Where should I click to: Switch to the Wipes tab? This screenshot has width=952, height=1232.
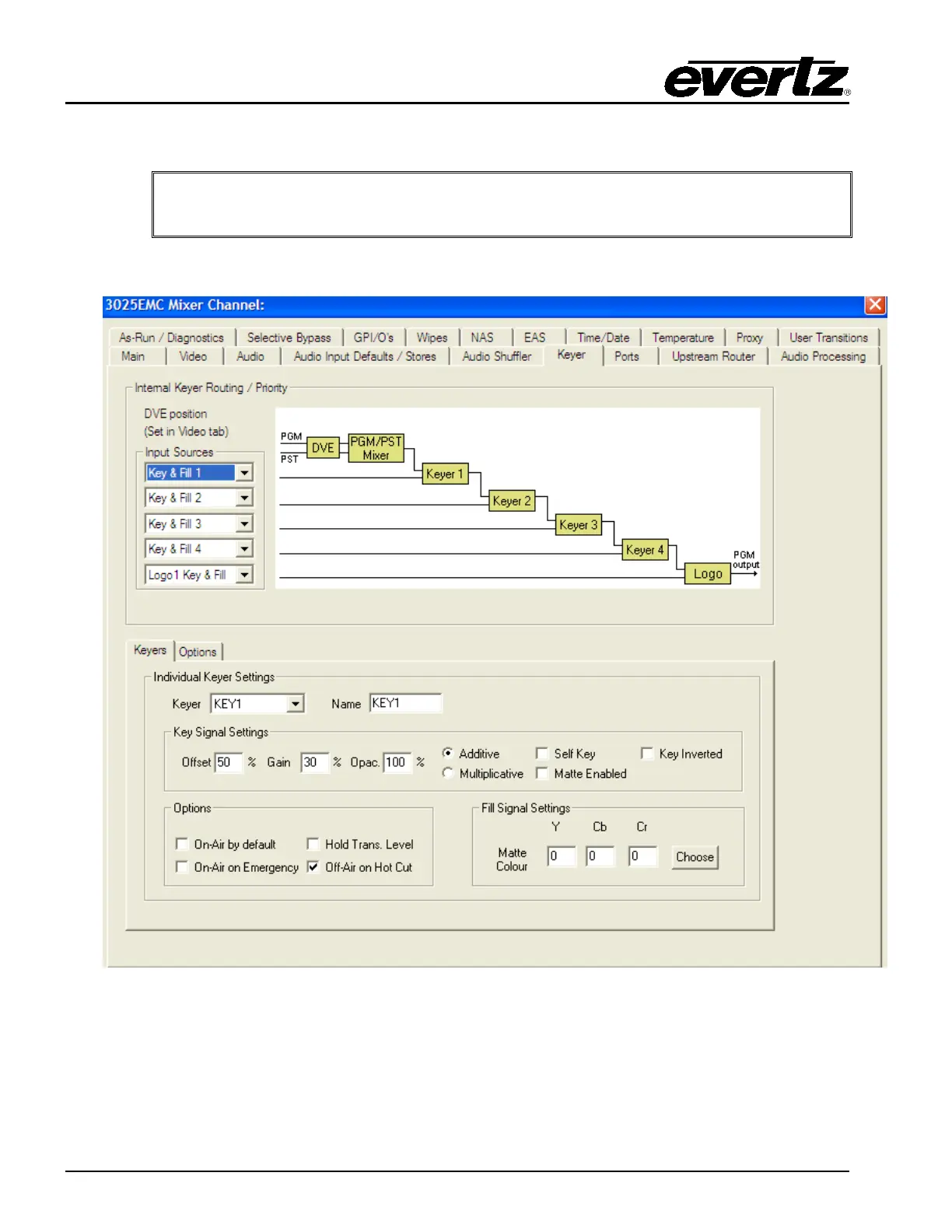pos(432,338)
